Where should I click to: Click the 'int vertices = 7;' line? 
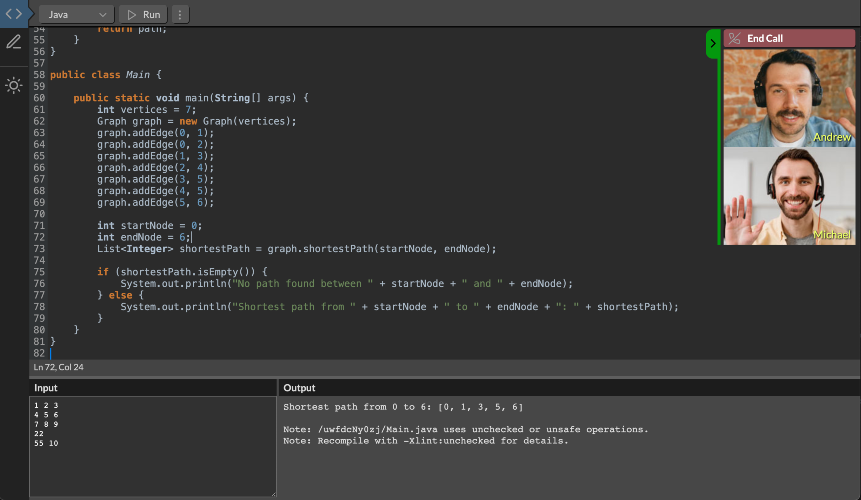pyautogui.click(x=147, y=110)
